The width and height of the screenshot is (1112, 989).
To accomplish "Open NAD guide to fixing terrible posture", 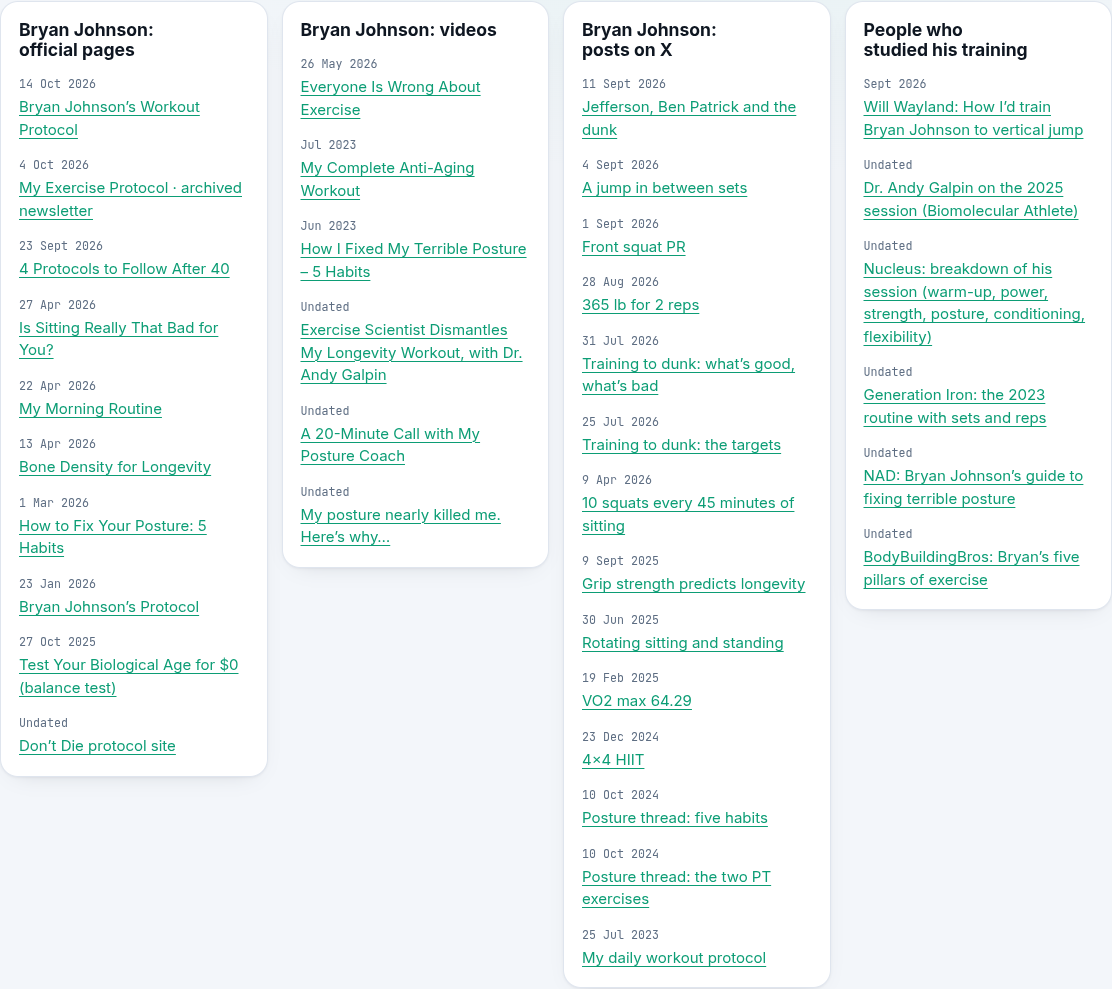I will (x=973, y=487).
